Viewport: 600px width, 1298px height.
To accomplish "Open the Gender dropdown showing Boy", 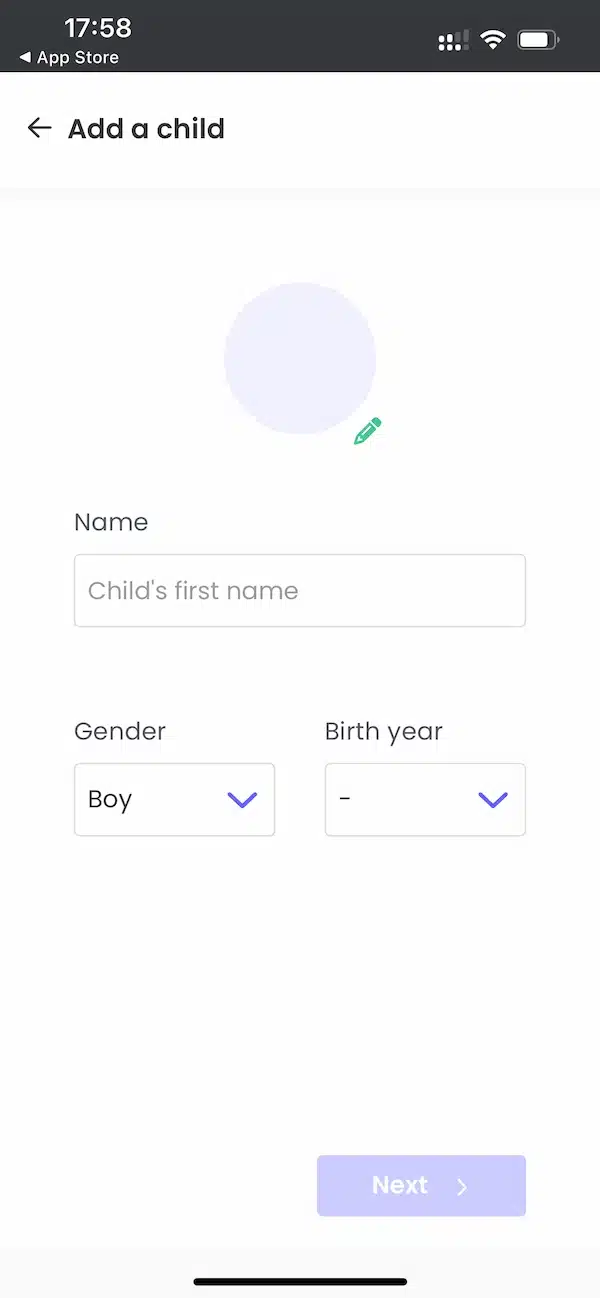I will 174,800.
